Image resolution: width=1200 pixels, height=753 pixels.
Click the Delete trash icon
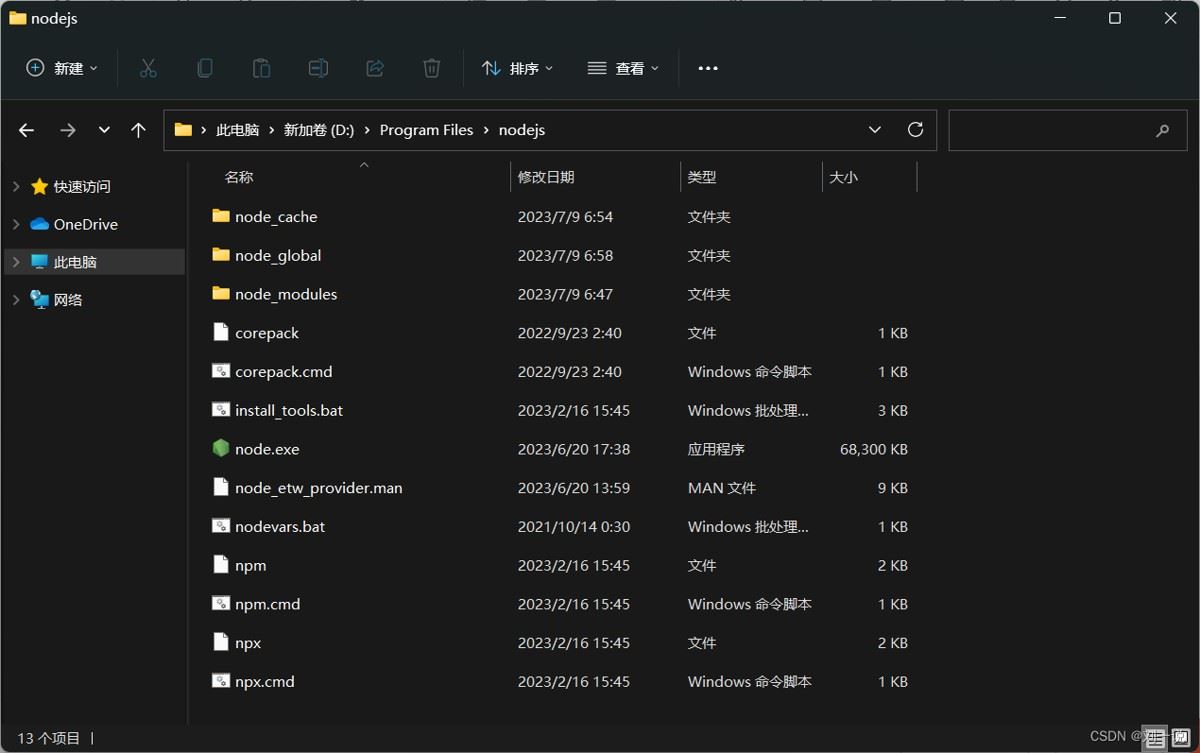(x=431, y=68)
